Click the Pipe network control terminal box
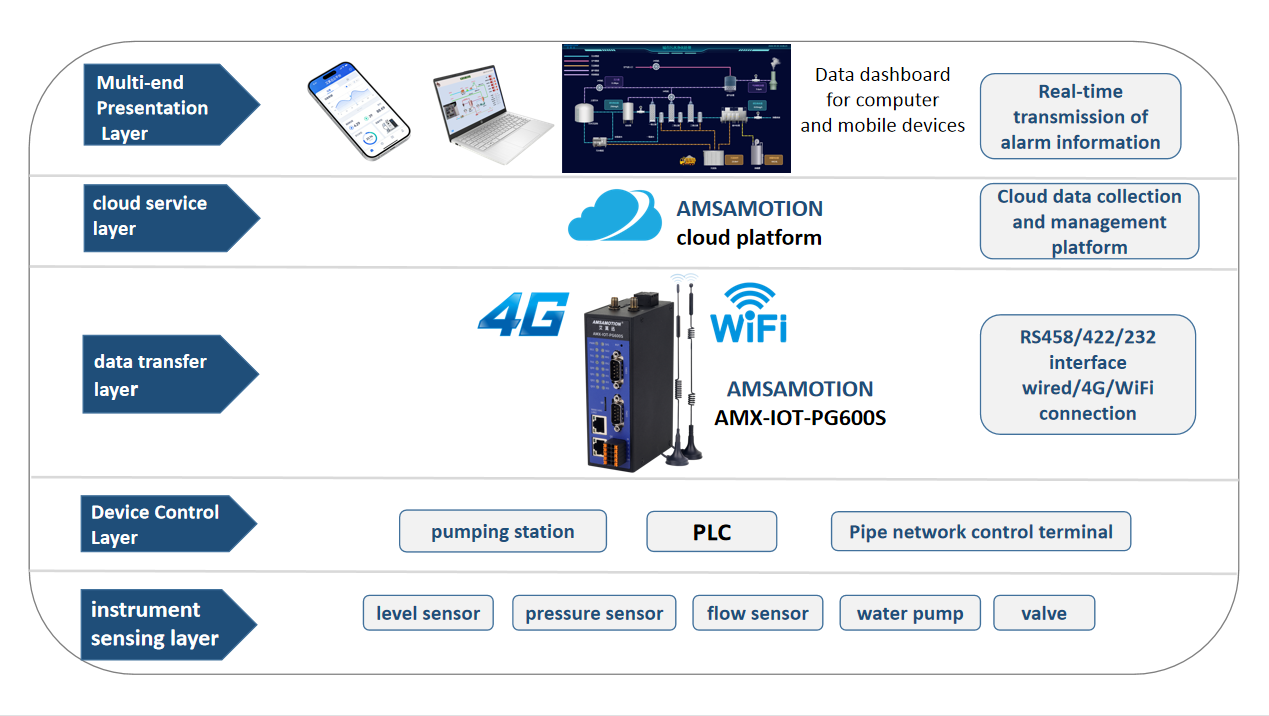Viewport: 1269px width, 716px height. click(981, 531)
